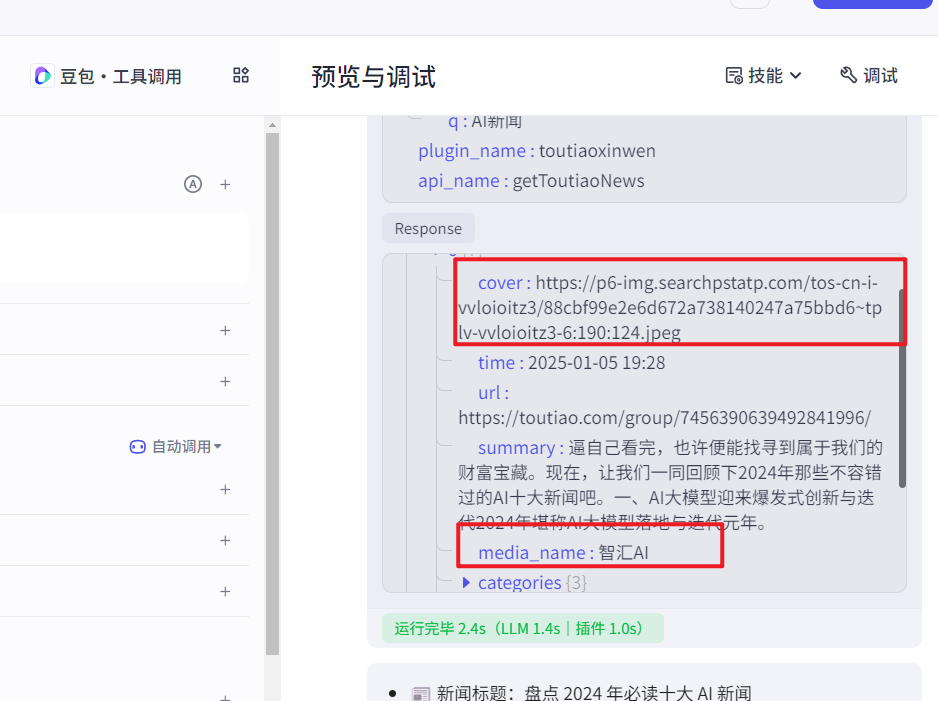This screenshot has width=938, height=701.
Task: Click the cover image URL text
Action: [669, 307]
